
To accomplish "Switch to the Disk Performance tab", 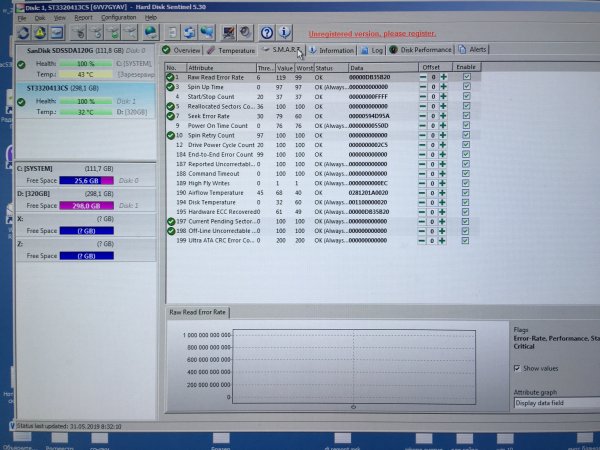I will (421, 49).
